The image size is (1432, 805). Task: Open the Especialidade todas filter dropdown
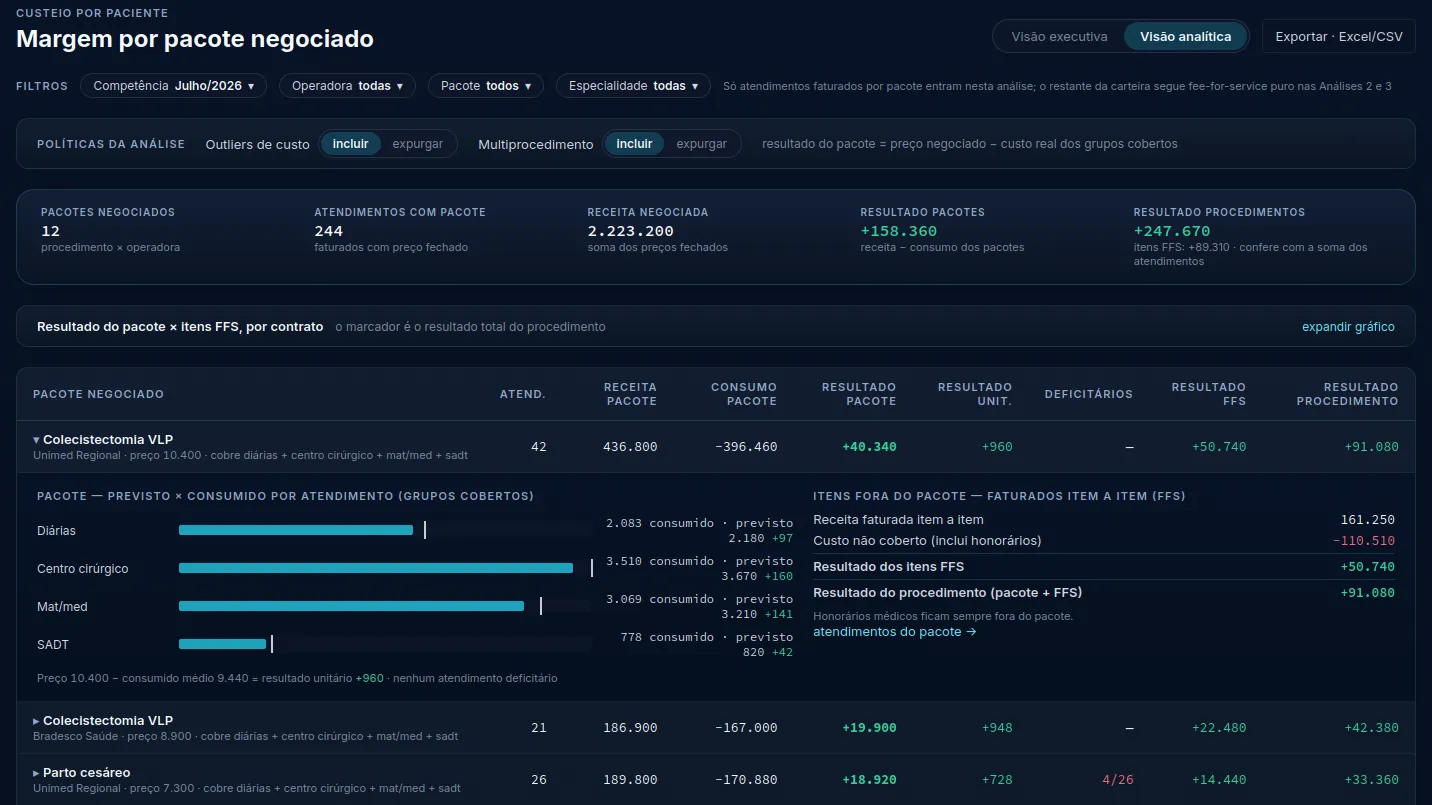[x=633, y=86]
